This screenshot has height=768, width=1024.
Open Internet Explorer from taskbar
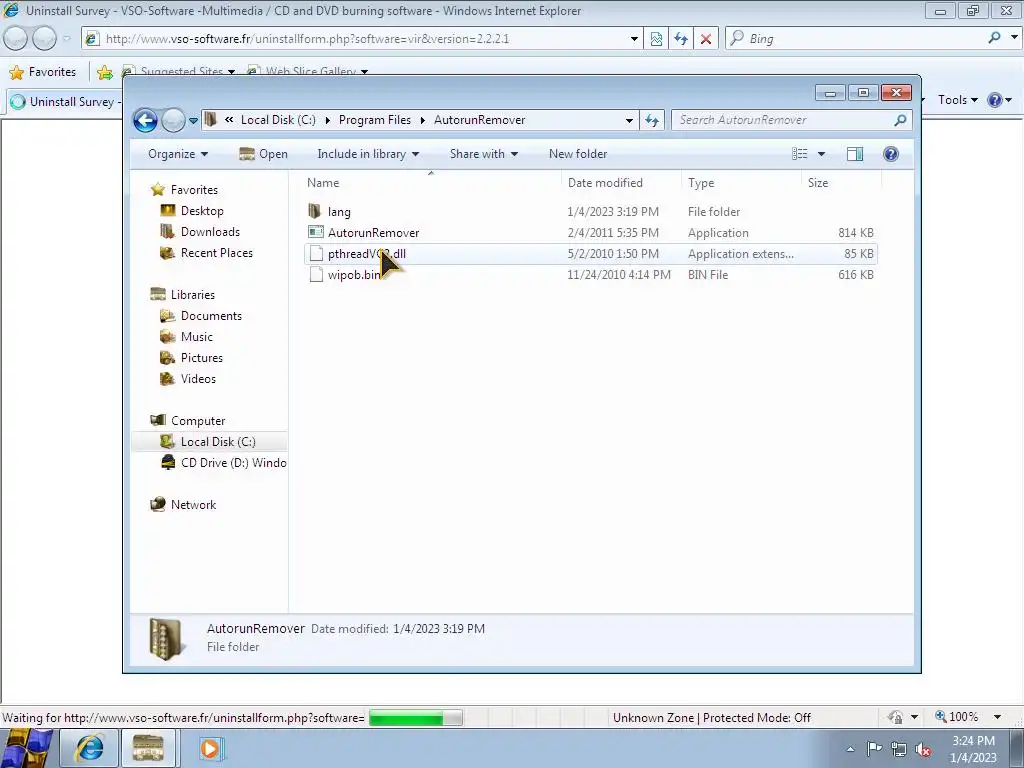(89, 748)
